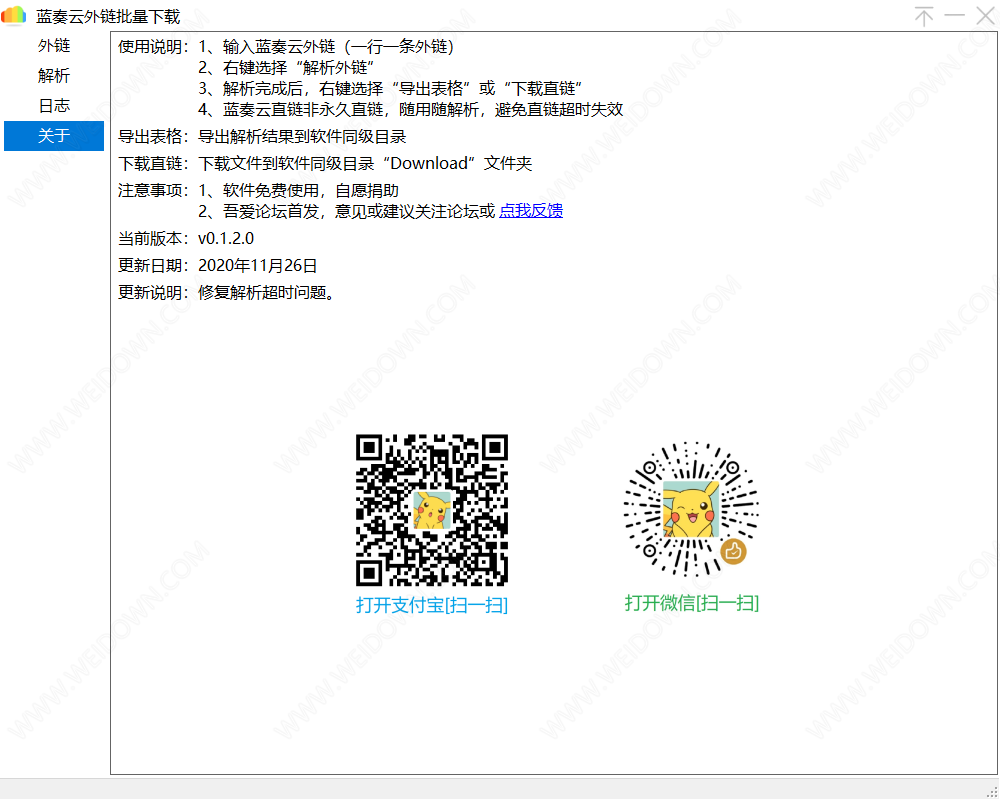Select the 关于 tab
This screenshot has height=800, width=1000.
coord(54,136)
